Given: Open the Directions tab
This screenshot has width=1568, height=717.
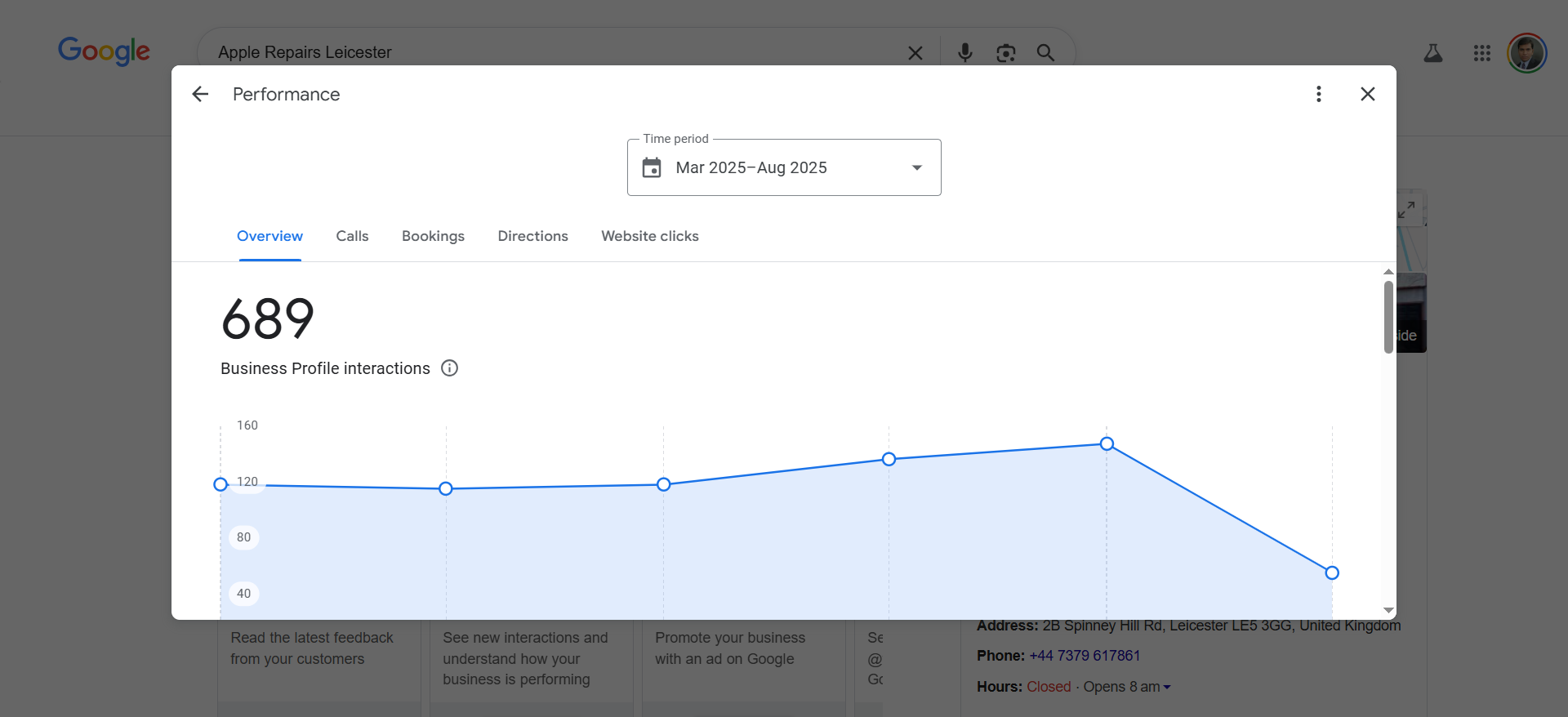Looking at the screenshot, I should [x=533, y=236].
